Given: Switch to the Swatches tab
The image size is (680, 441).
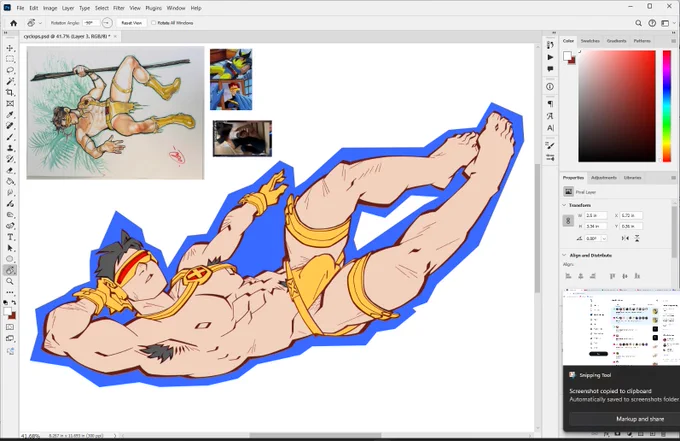Looking at the screenshot, I should [x=590, y=41].
